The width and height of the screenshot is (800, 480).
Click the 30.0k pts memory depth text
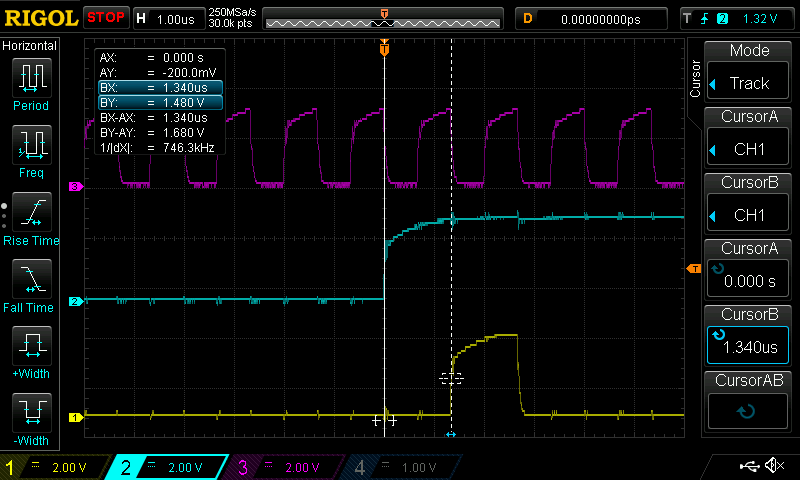click(230, 23)
